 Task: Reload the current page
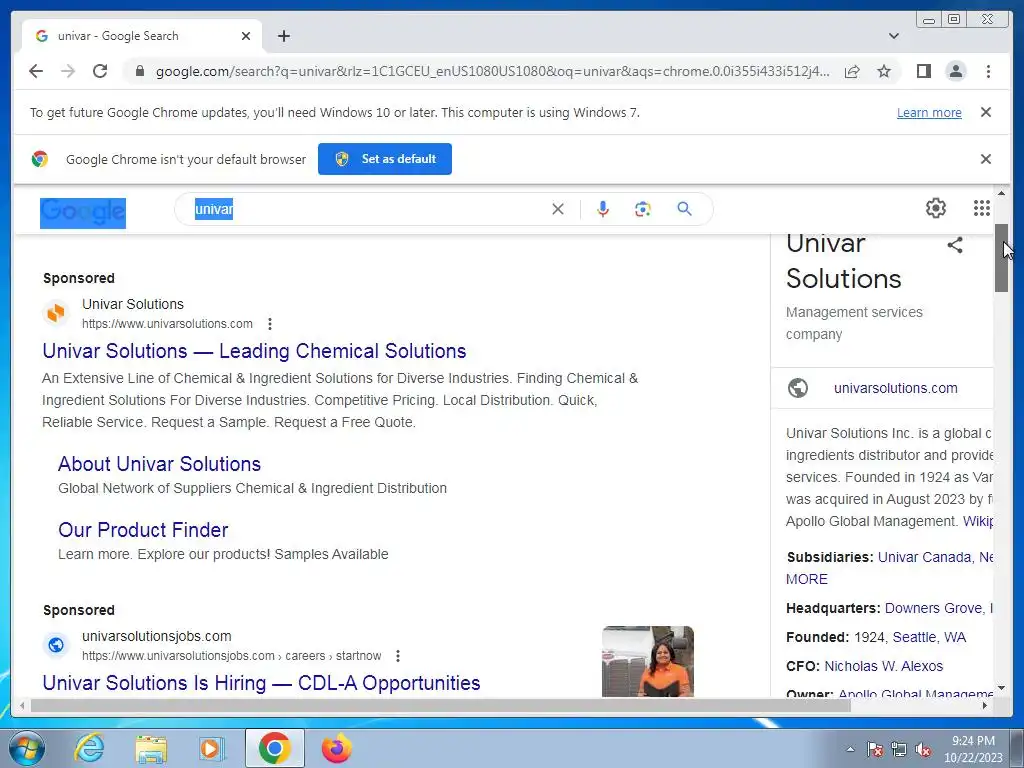coord(100,71)
